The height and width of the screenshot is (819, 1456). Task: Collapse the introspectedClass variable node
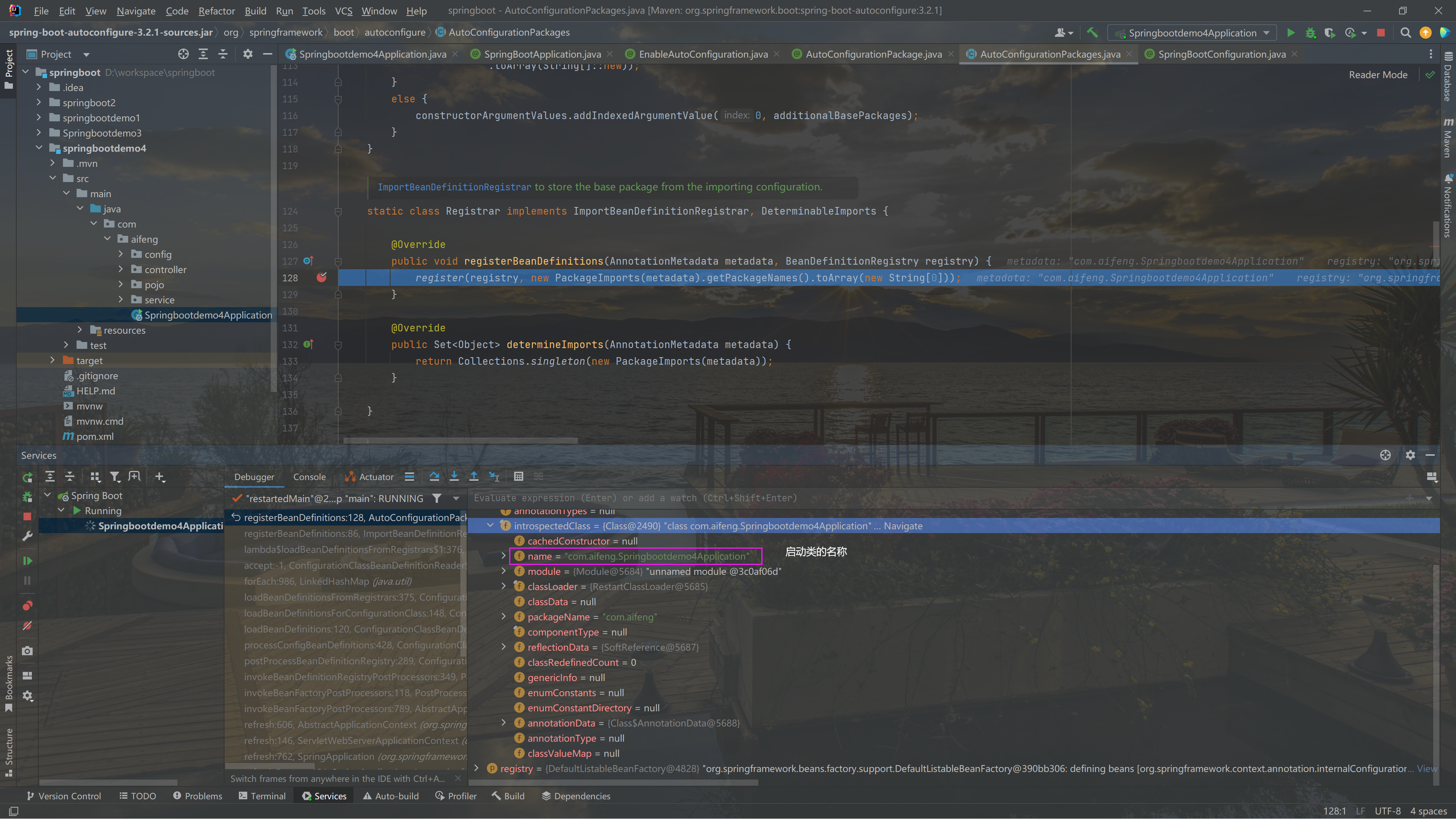click(x=490, y=526)
